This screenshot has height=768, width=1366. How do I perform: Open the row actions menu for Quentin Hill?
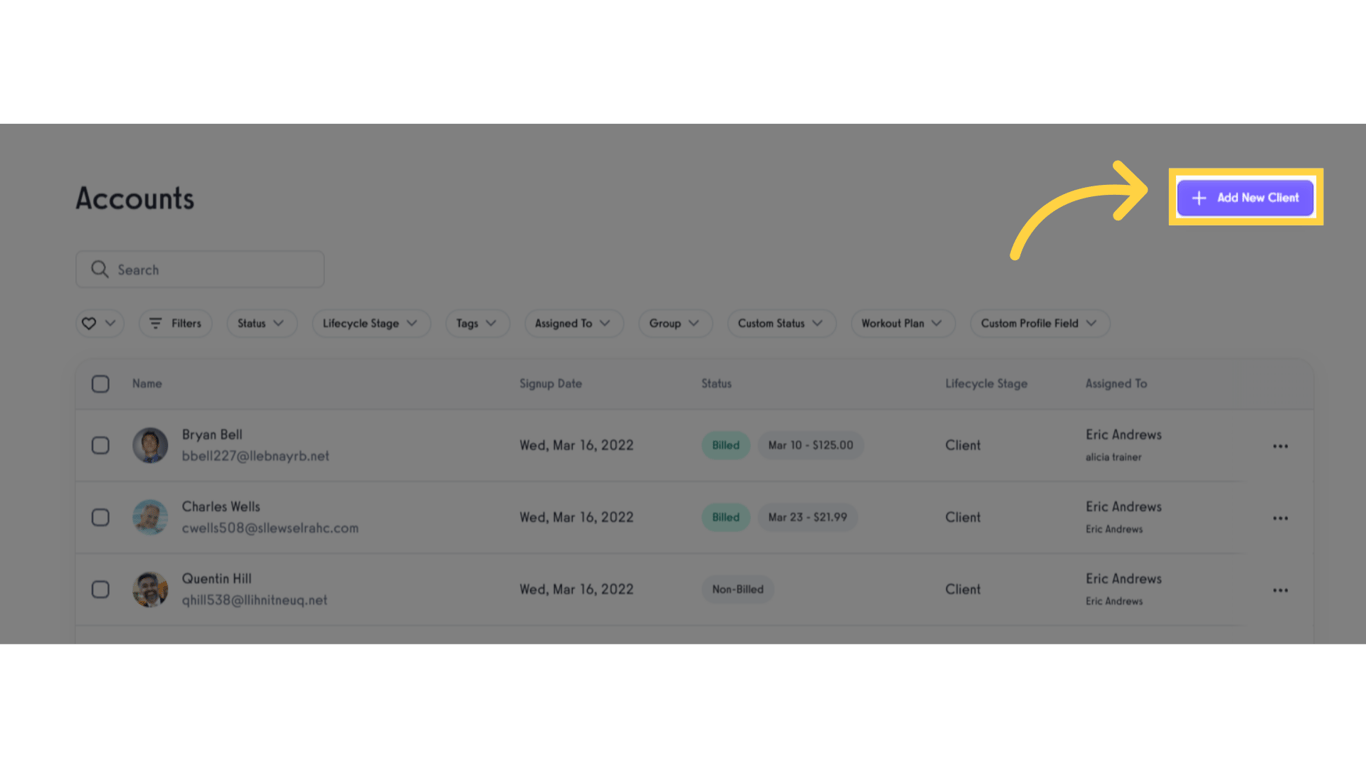click(1280, 590)
